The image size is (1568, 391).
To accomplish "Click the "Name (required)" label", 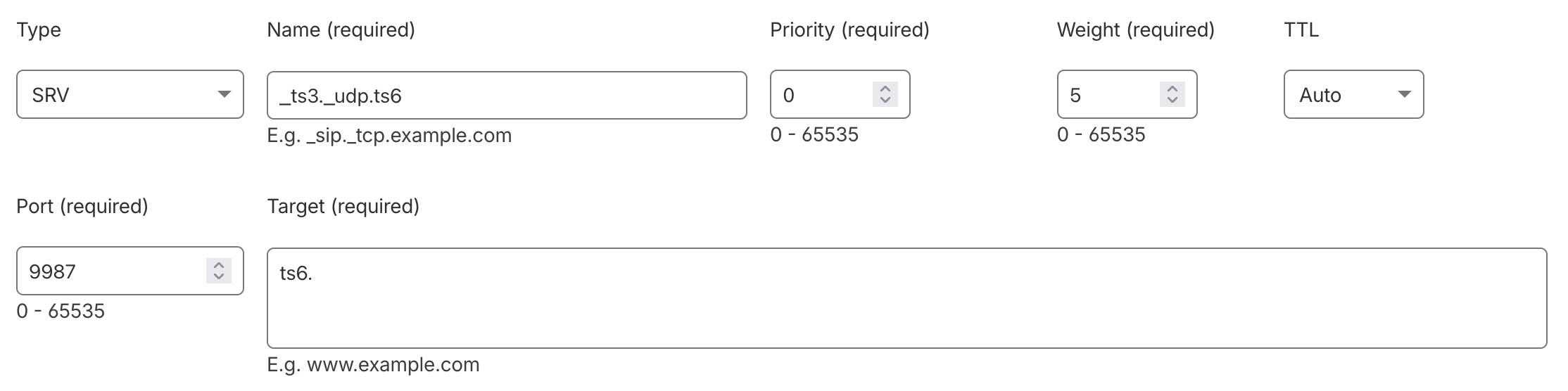I will 341,30.
